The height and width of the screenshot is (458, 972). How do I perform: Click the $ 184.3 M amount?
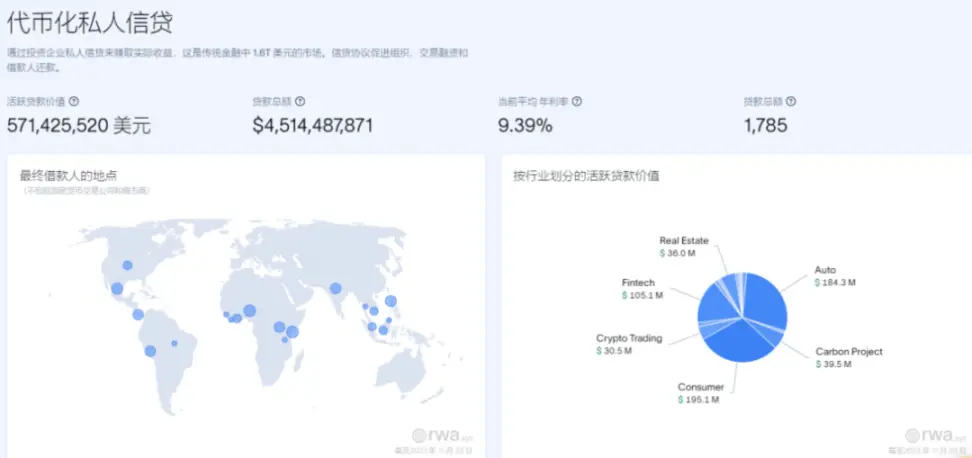835,283
